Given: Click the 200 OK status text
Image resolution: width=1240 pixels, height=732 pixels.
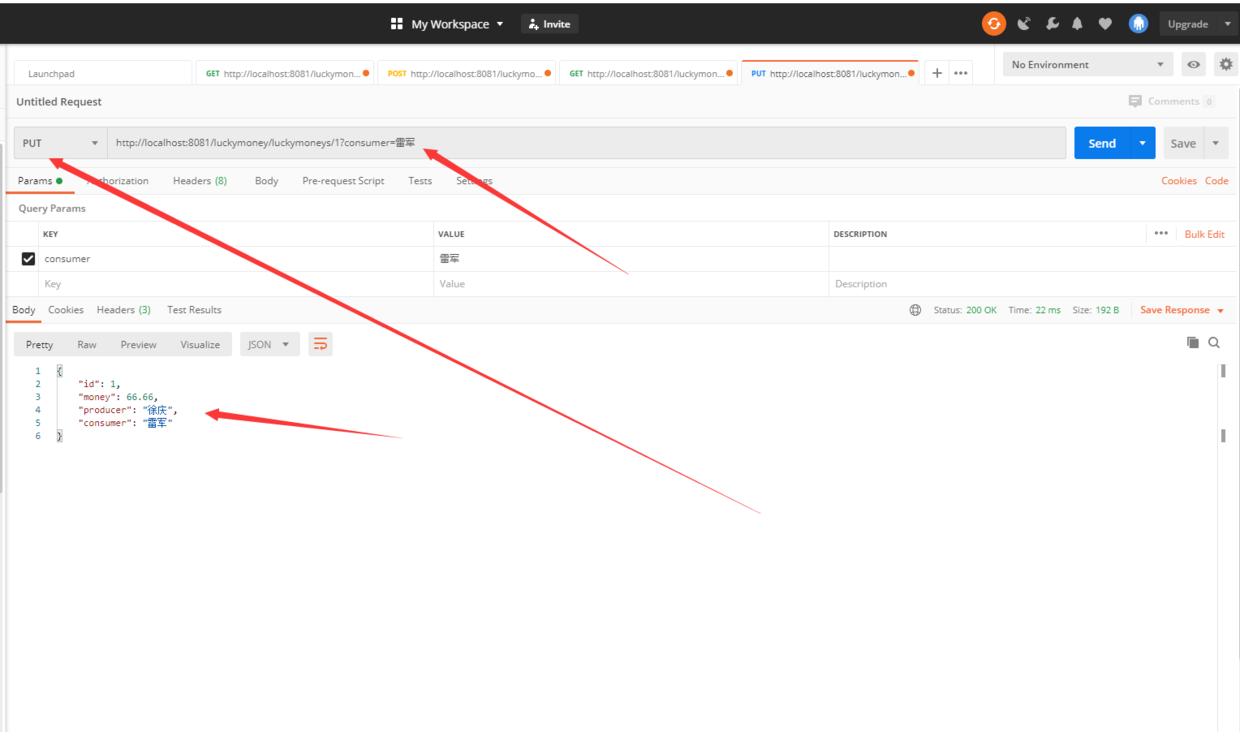Looking at the screenshot, I should (981, 310).
